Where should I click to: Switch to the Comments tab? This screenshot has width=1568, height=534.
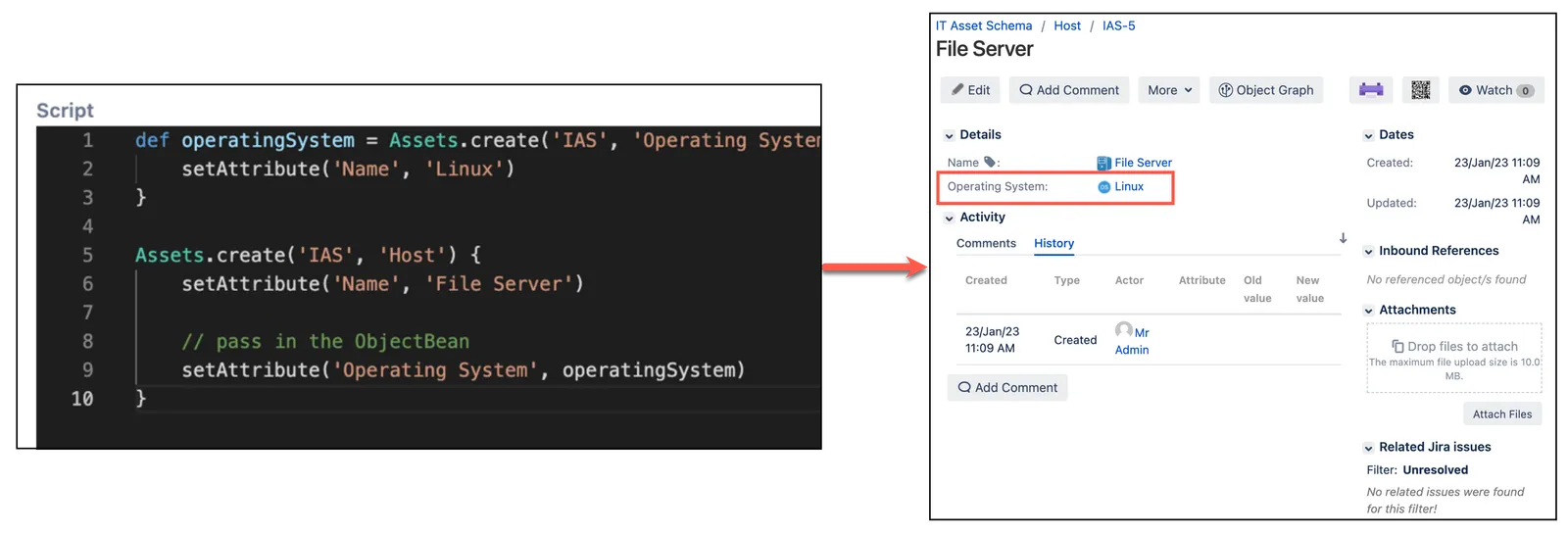point(986,243)
